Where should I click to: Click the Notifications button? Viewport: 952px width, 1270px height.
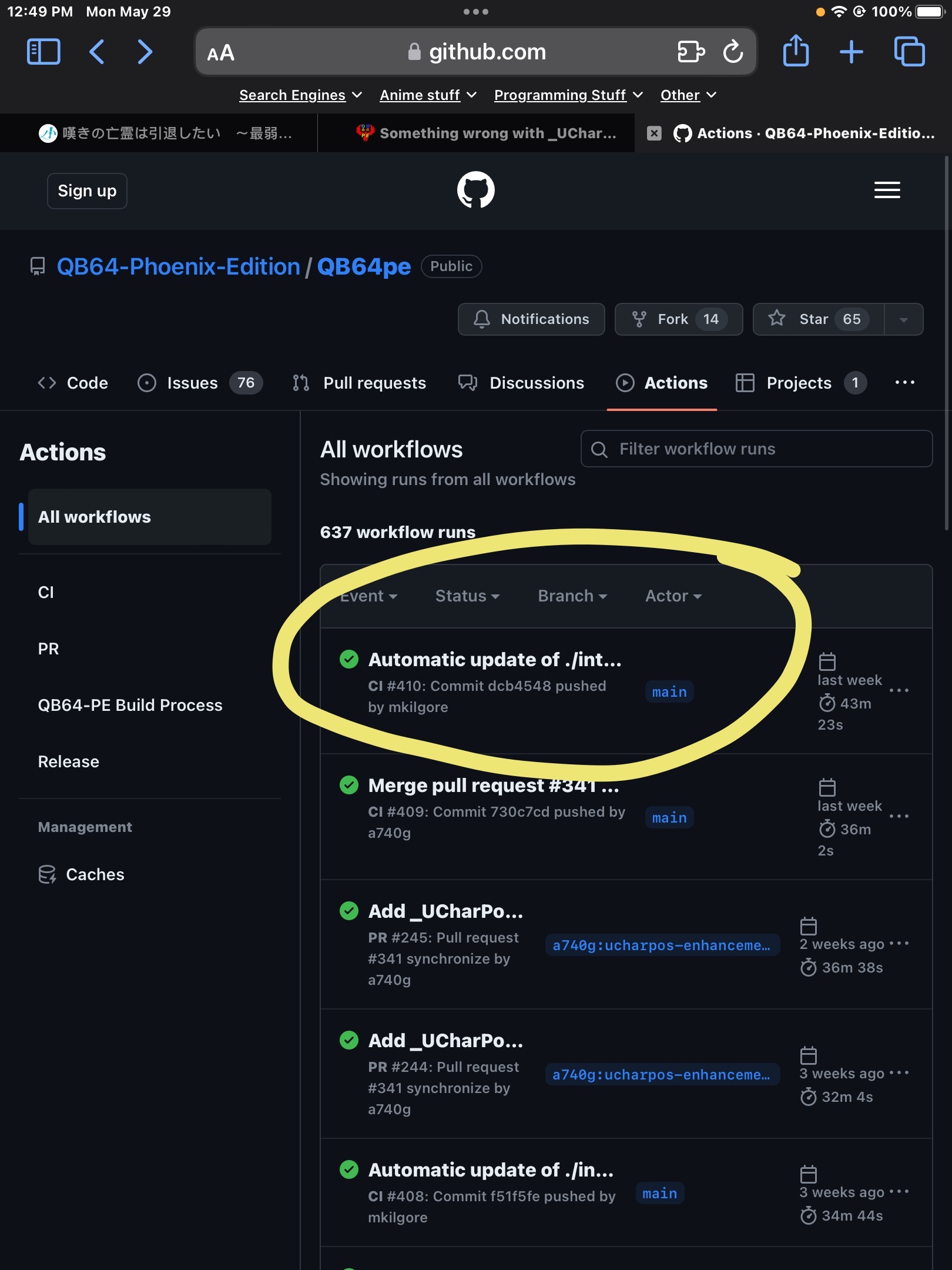click(x=531, y=319)
